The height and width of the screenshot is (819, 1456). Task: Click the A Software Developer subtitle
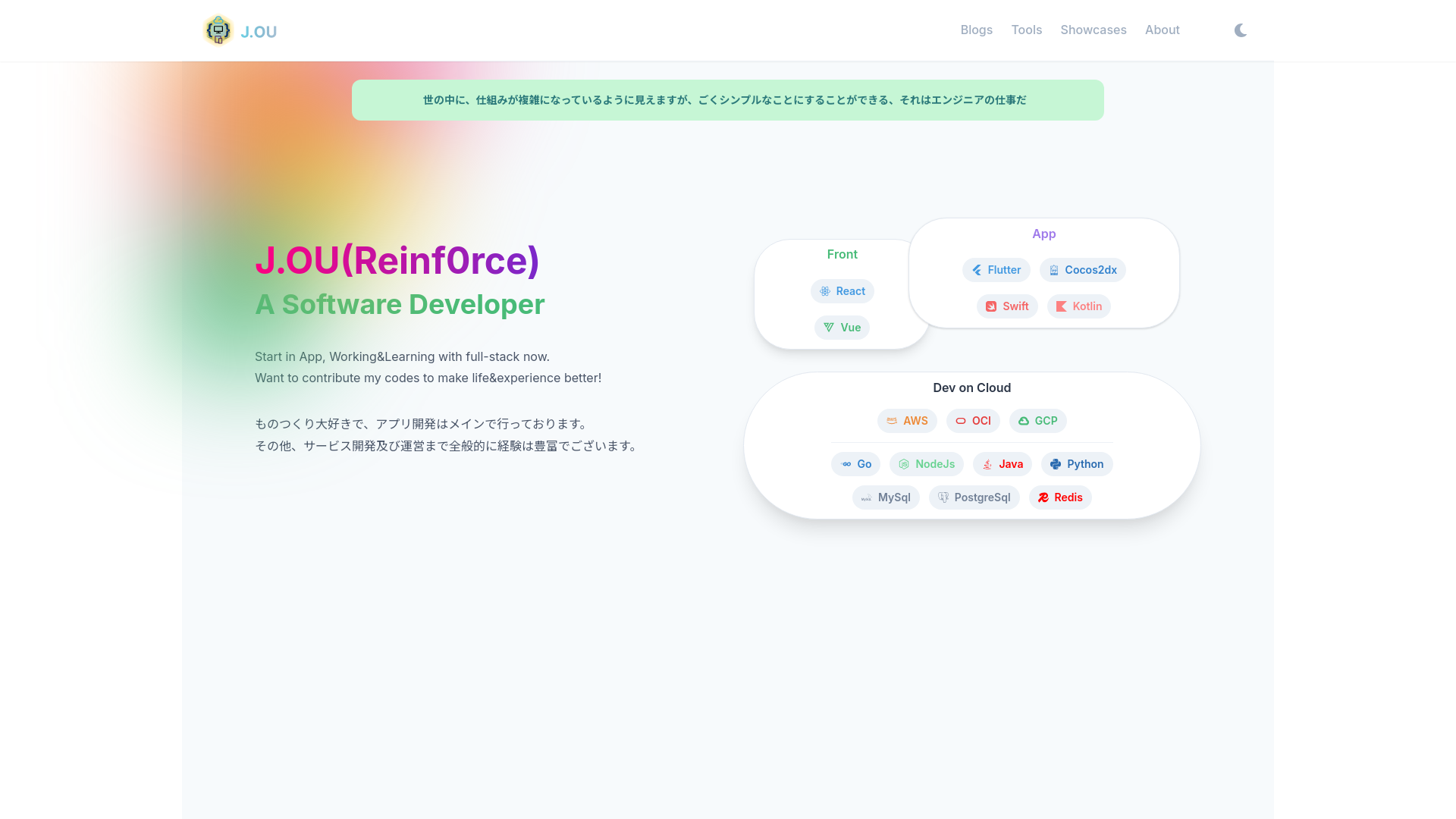pyautogui.click(x=400, y=304)
